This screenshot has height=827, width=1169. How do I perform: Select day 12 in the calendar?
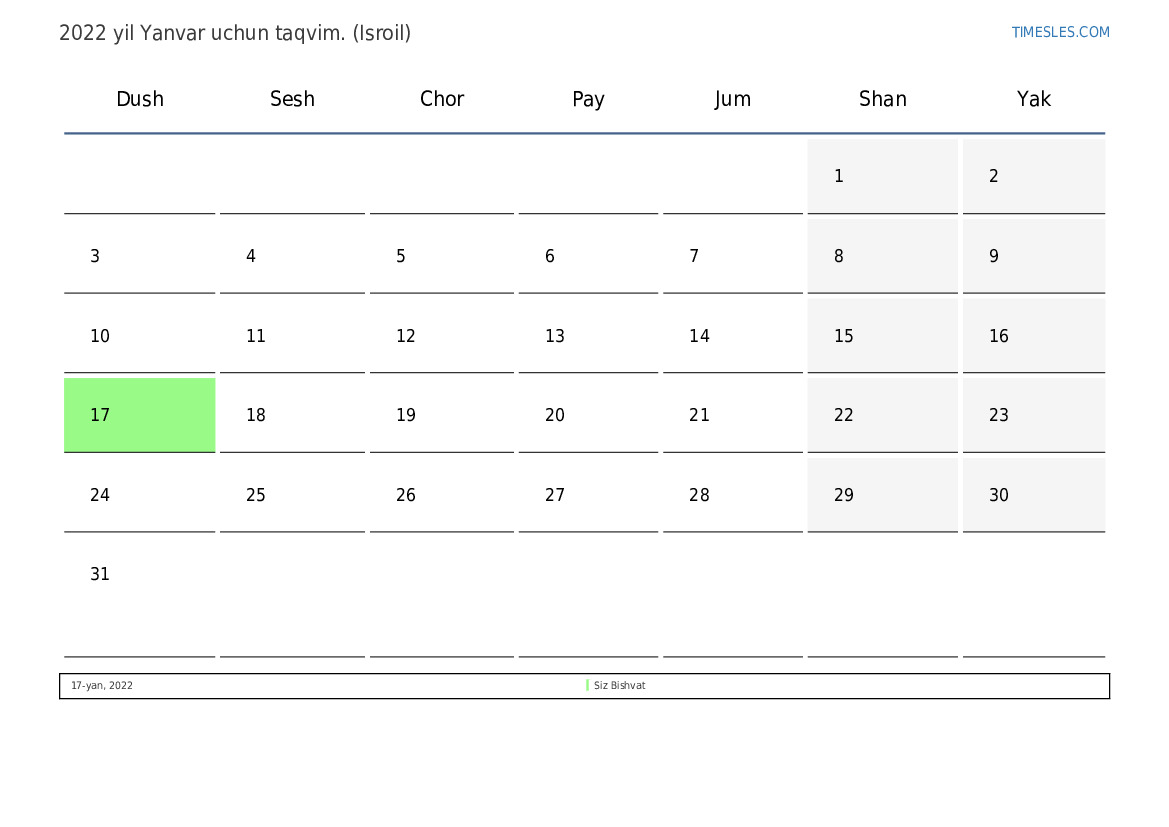pyautogui.click(x=441, y=336)
